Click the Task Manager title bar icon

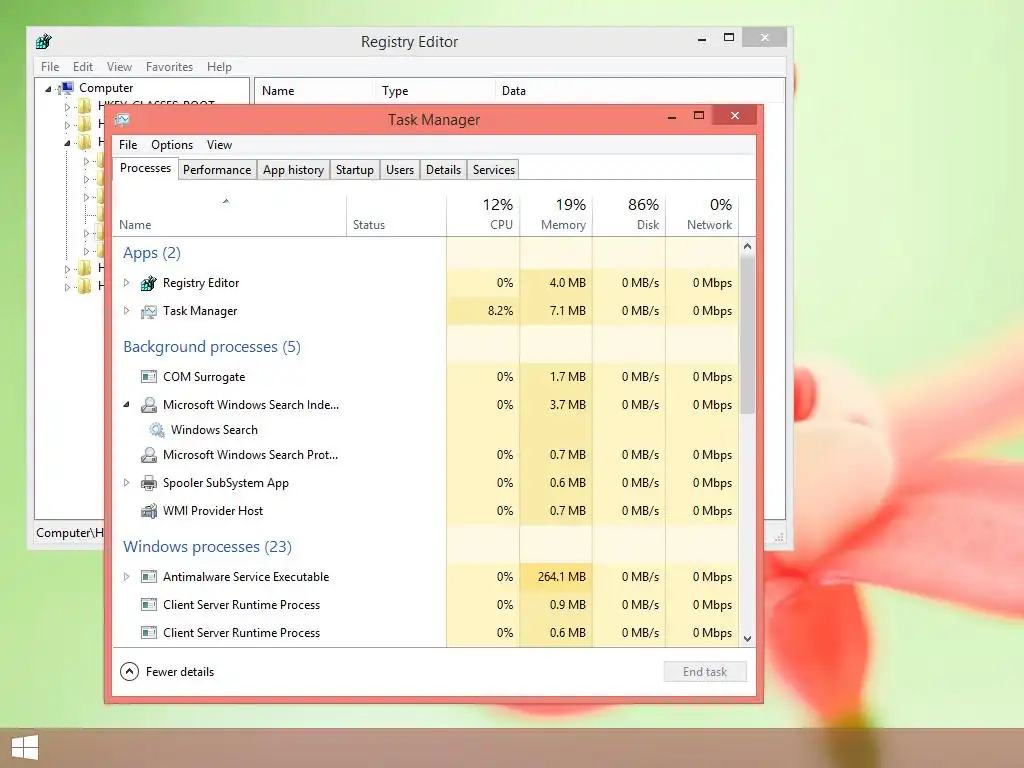click(122, 120)
